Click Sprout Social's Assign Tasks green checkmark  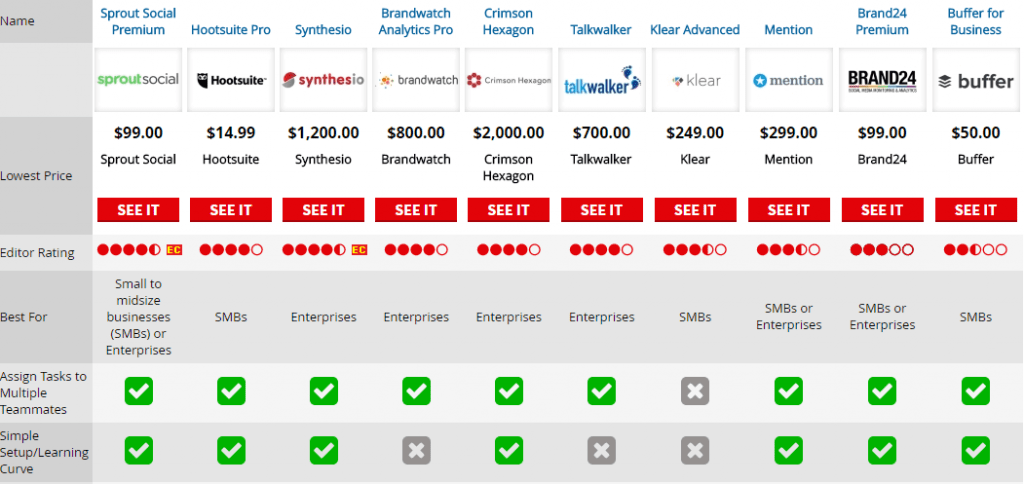coord(139,391)
